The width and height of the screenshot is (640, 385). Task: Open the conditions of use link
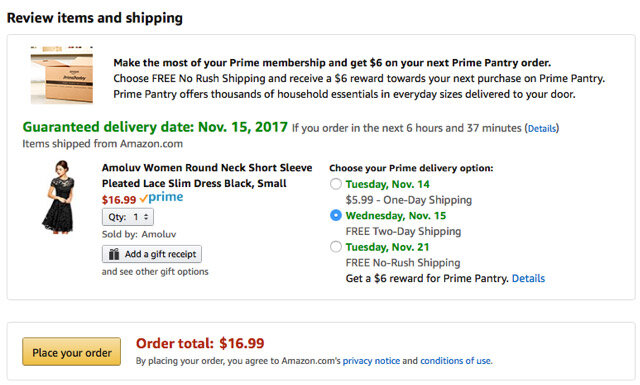pos(456,361)
